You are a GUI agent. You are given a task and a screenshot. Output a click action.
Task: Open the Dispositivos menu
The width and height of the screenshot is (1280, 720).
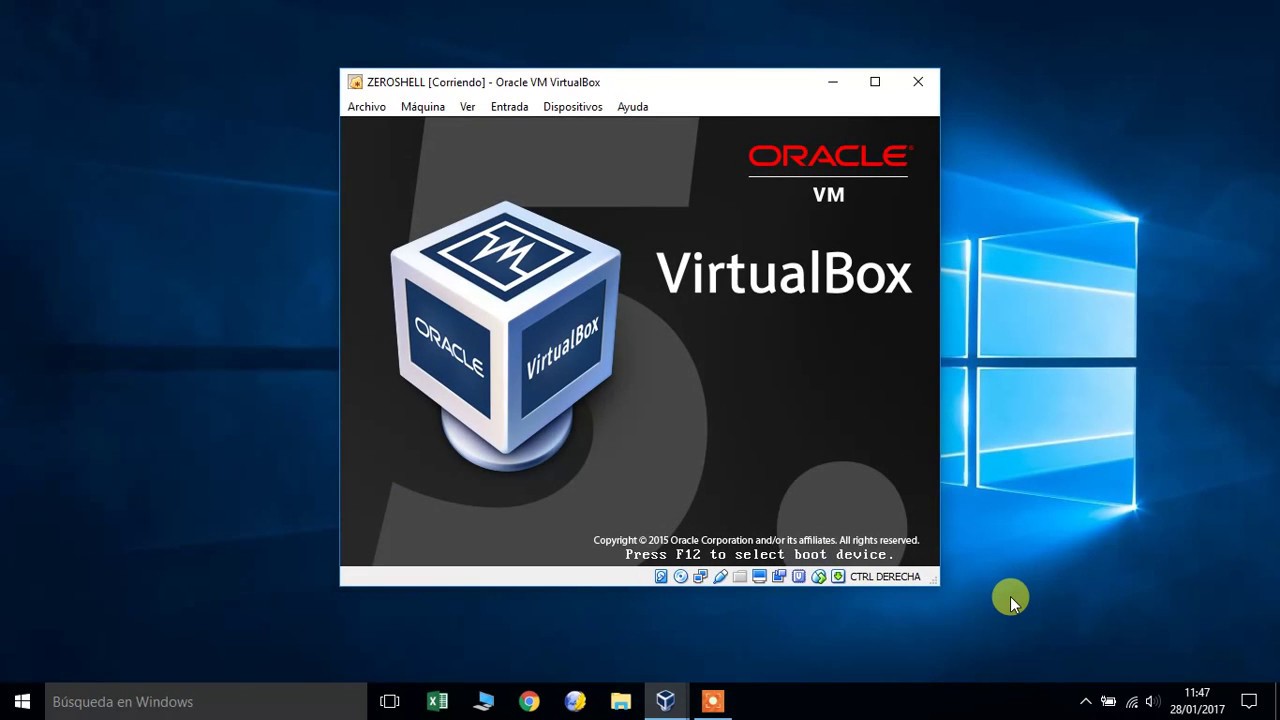click(573, 107)
